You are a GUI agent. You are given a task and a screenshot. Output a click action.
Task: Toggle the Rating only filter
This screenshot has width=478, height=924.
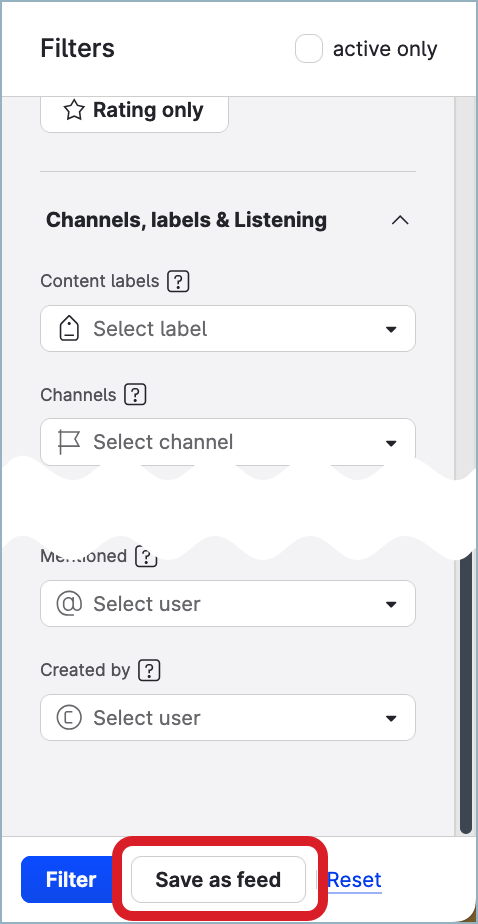134,111
